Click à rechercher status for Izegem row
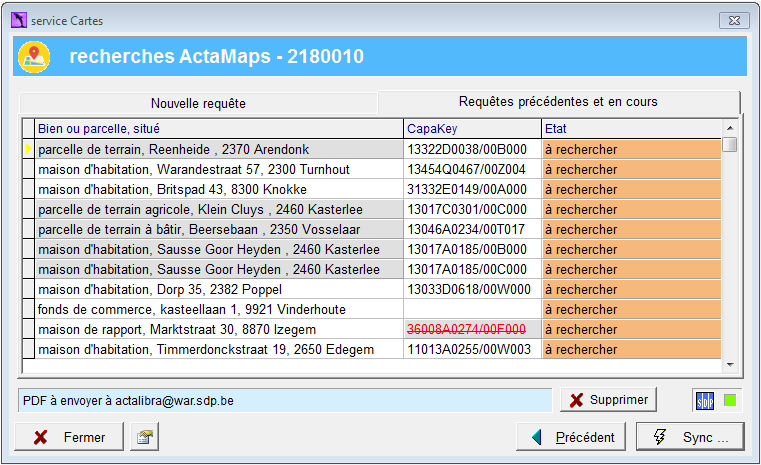This screenshot has height=465, width=761. pyautogui.click(x=631, y=329)
